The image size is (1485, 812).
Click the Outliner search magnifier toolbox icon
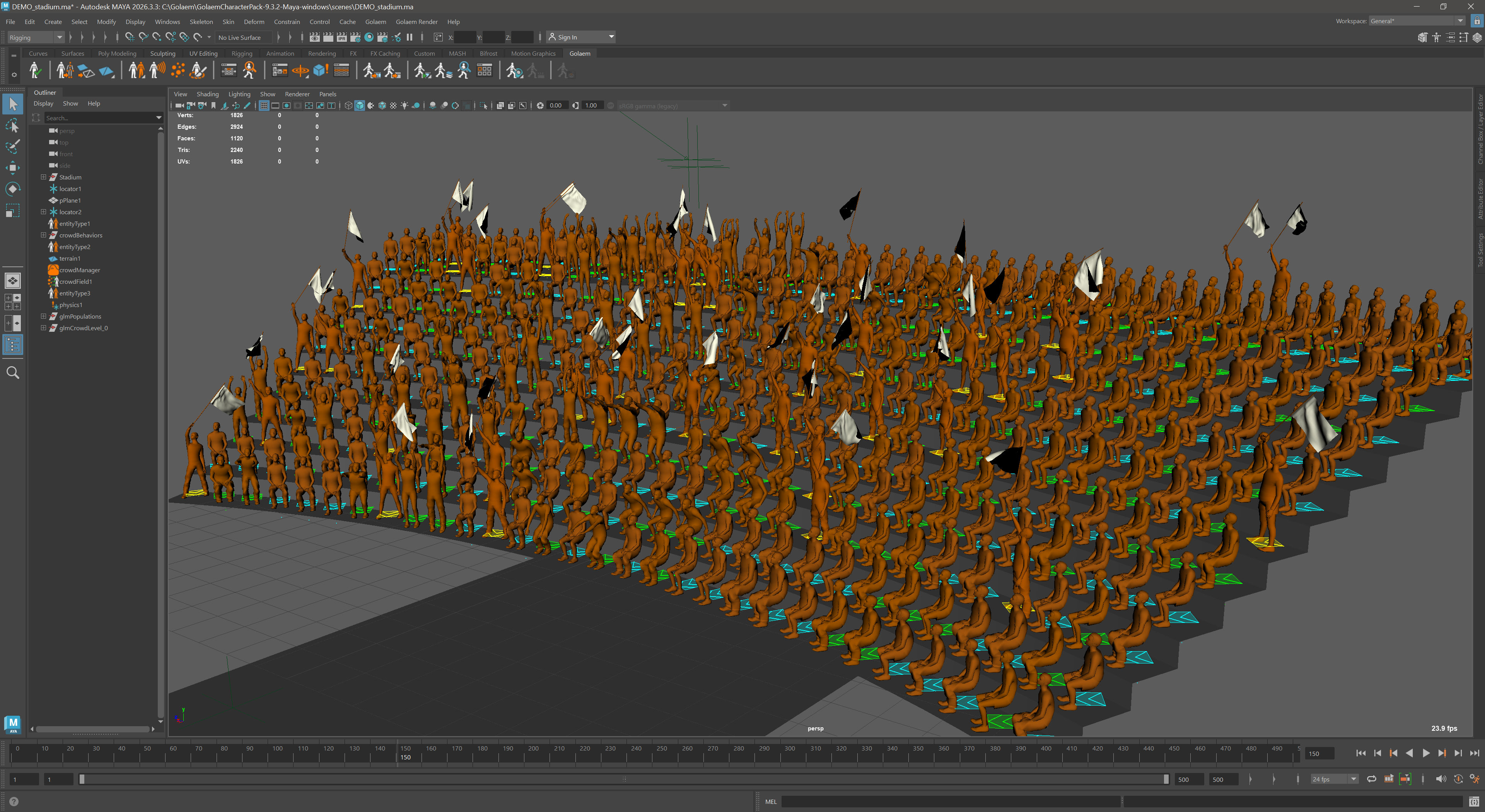pyautogui.click(x=13, y=373)
